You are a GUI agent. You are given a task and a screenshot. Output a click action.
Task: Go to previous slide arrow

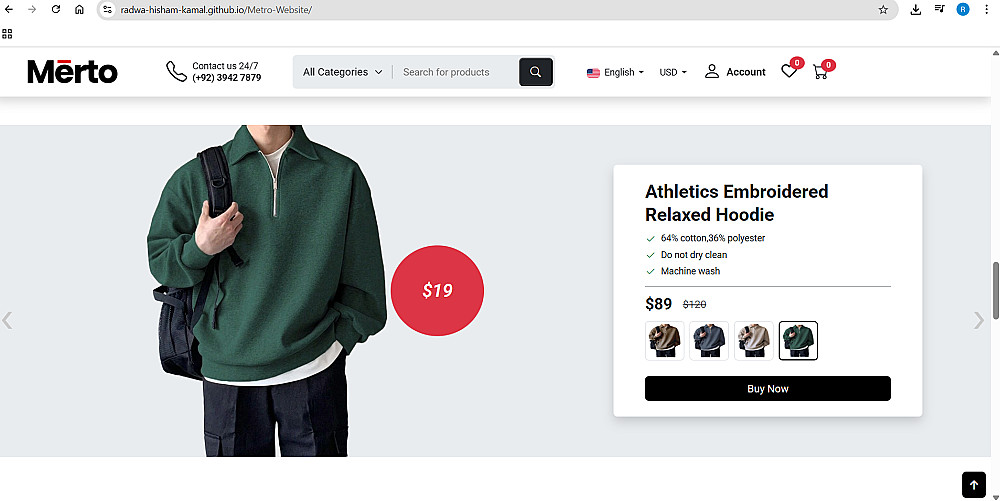[8, 320]
